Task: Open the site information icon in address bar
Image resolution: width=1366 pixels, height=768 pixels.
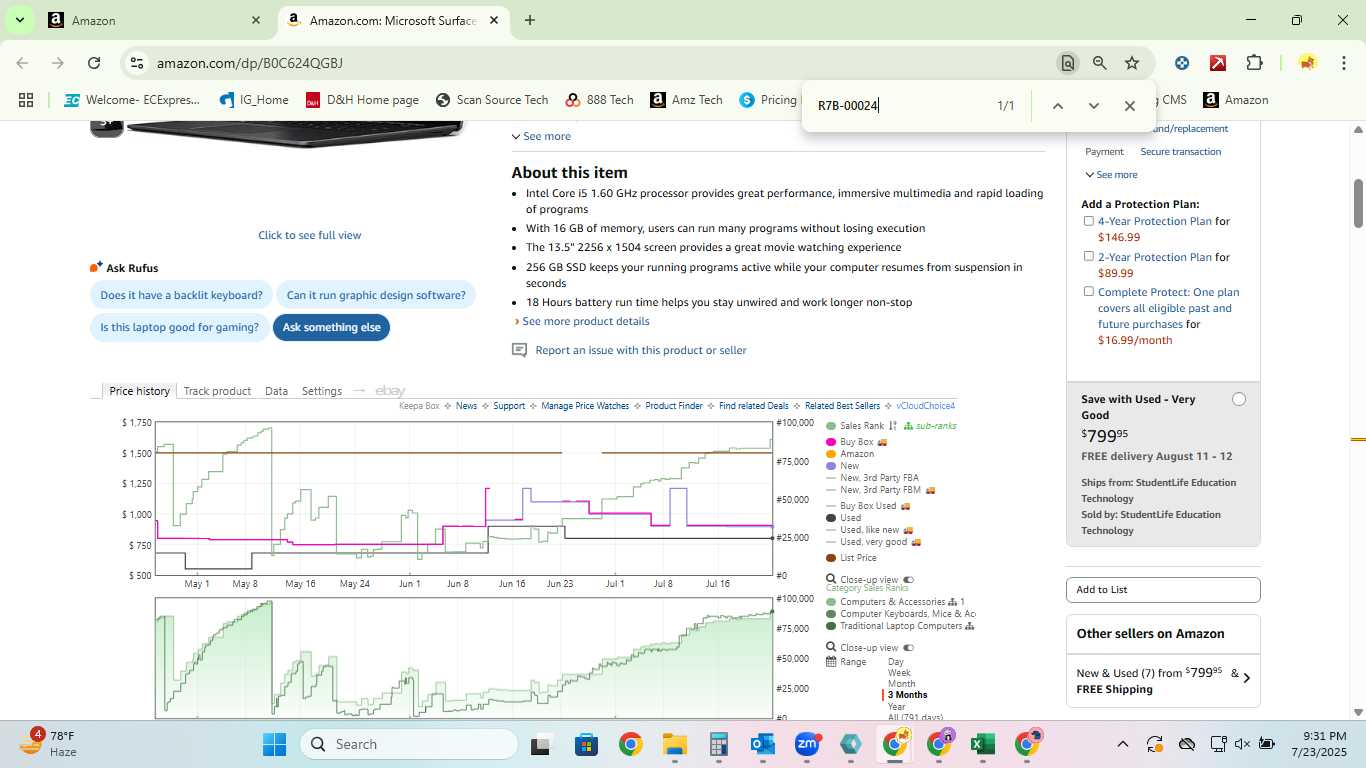Action: tap(136, 63)
